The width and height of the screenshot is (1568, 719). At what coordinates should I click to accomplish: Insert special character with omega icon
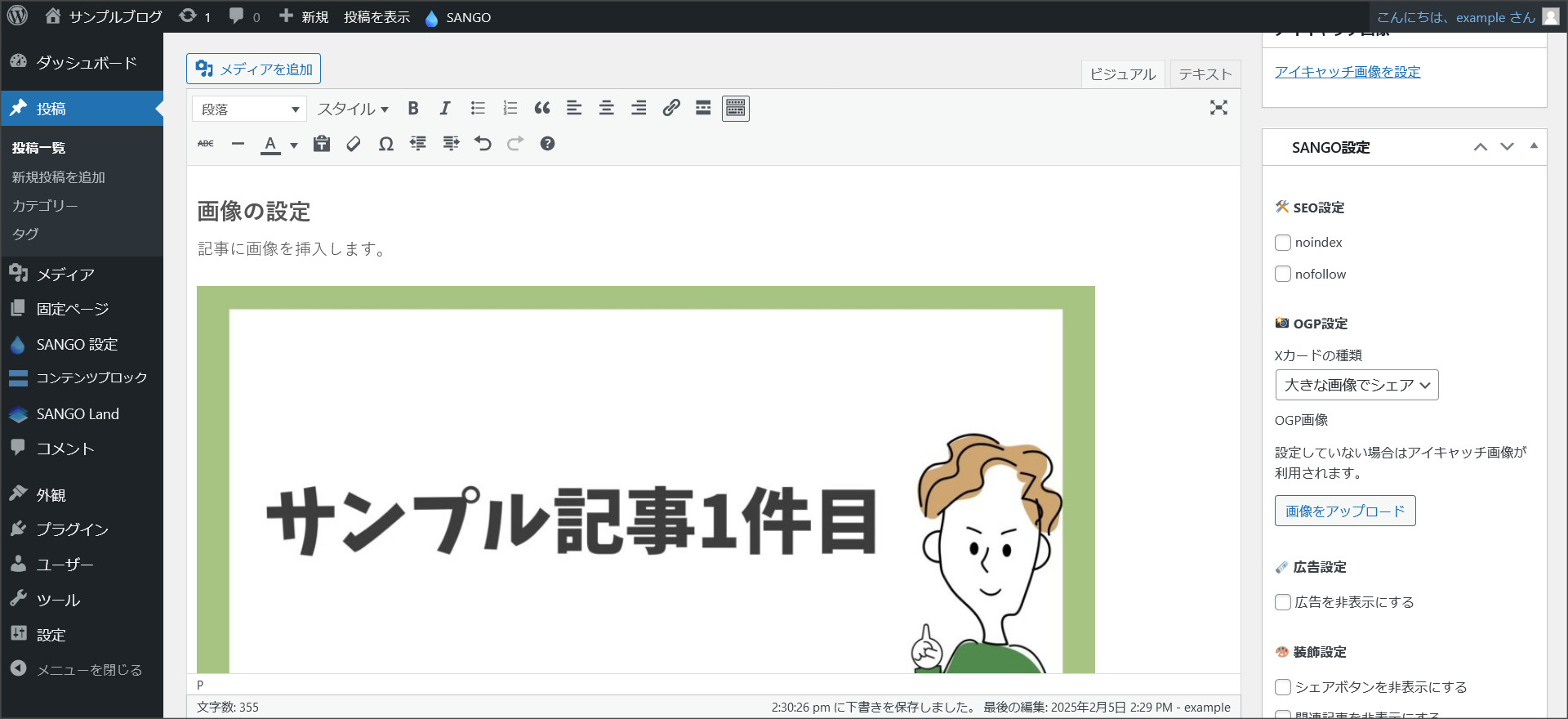(x=385, y=144)
